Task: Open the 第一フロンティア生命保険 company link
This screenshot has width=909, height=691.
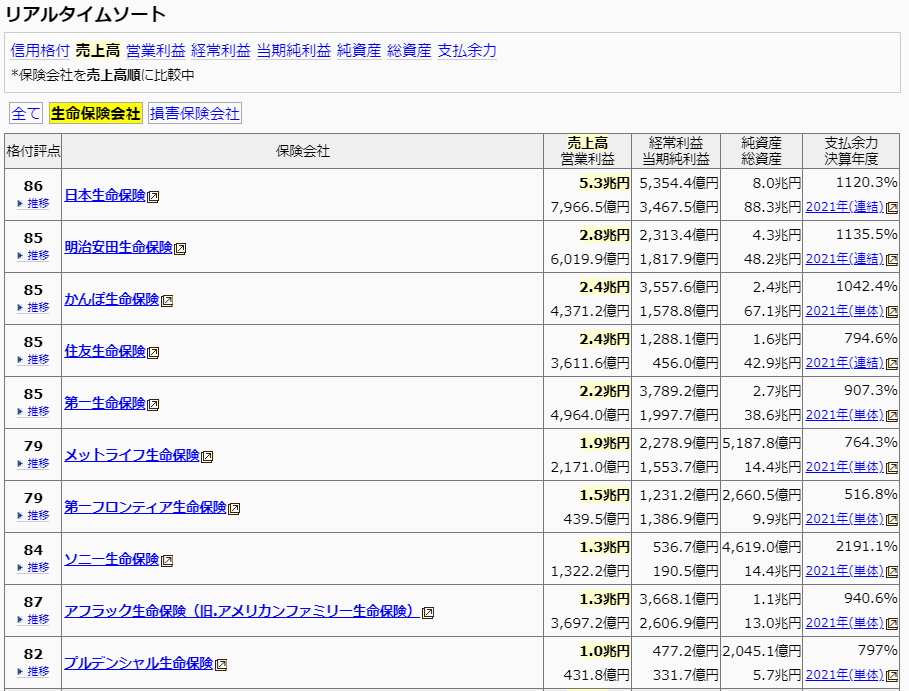Action: click(146, 507)
